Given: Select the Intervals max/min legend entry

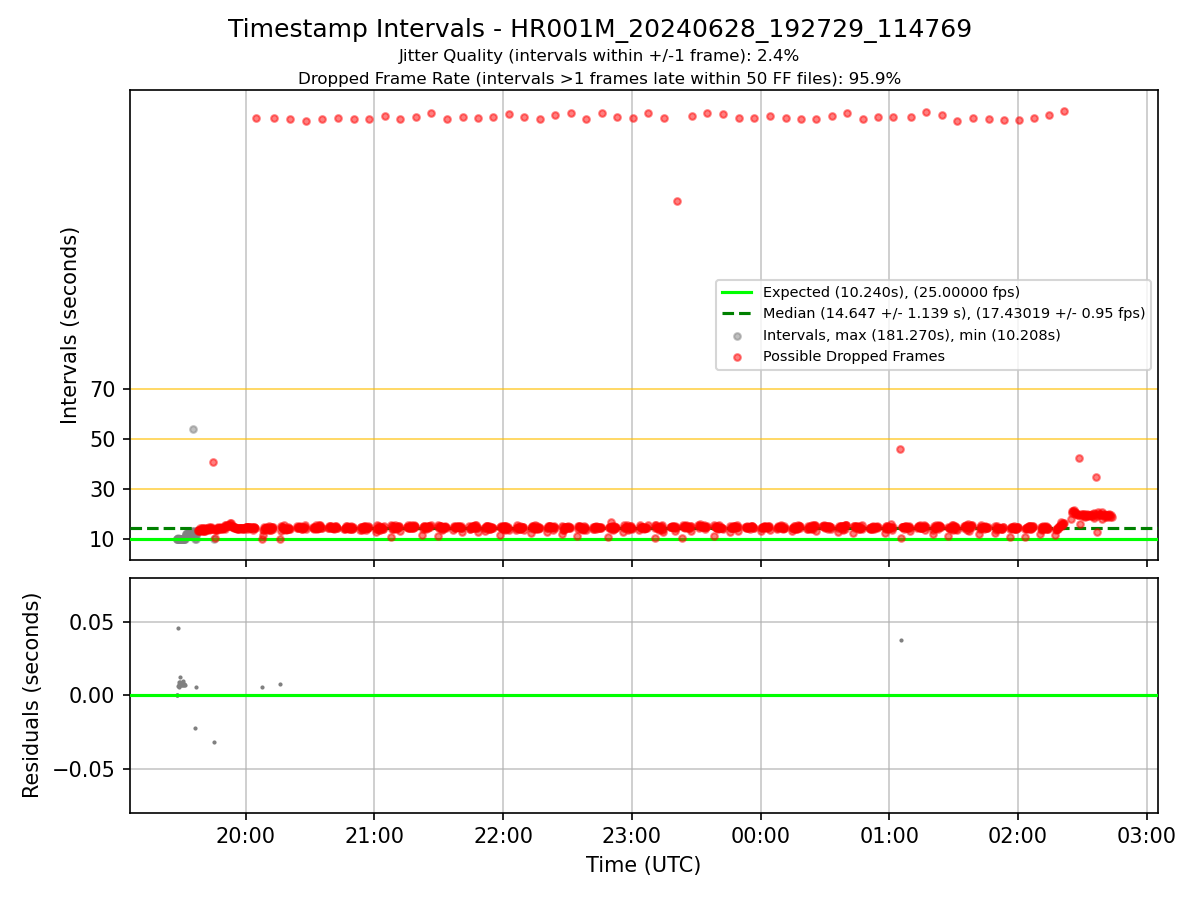Looking at the screenshot, I should 933,335.
